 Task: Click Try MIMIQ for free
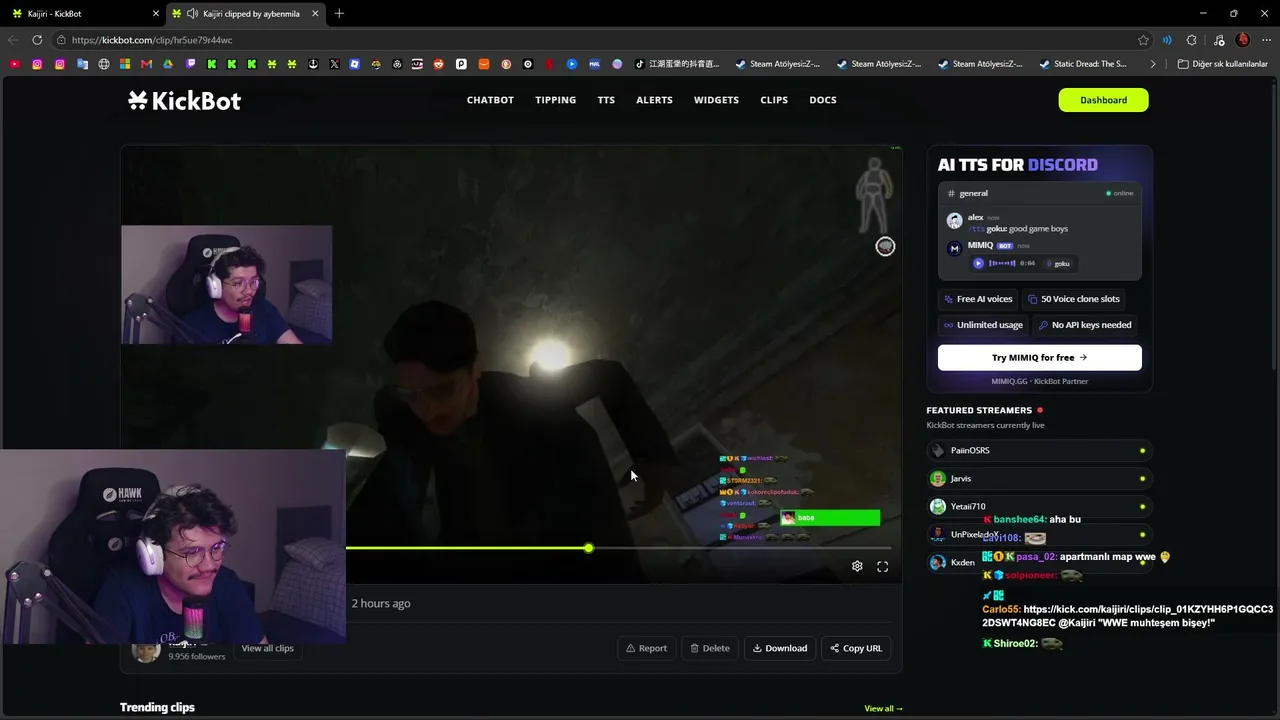pyautogui.click(x=1039, y=357)
